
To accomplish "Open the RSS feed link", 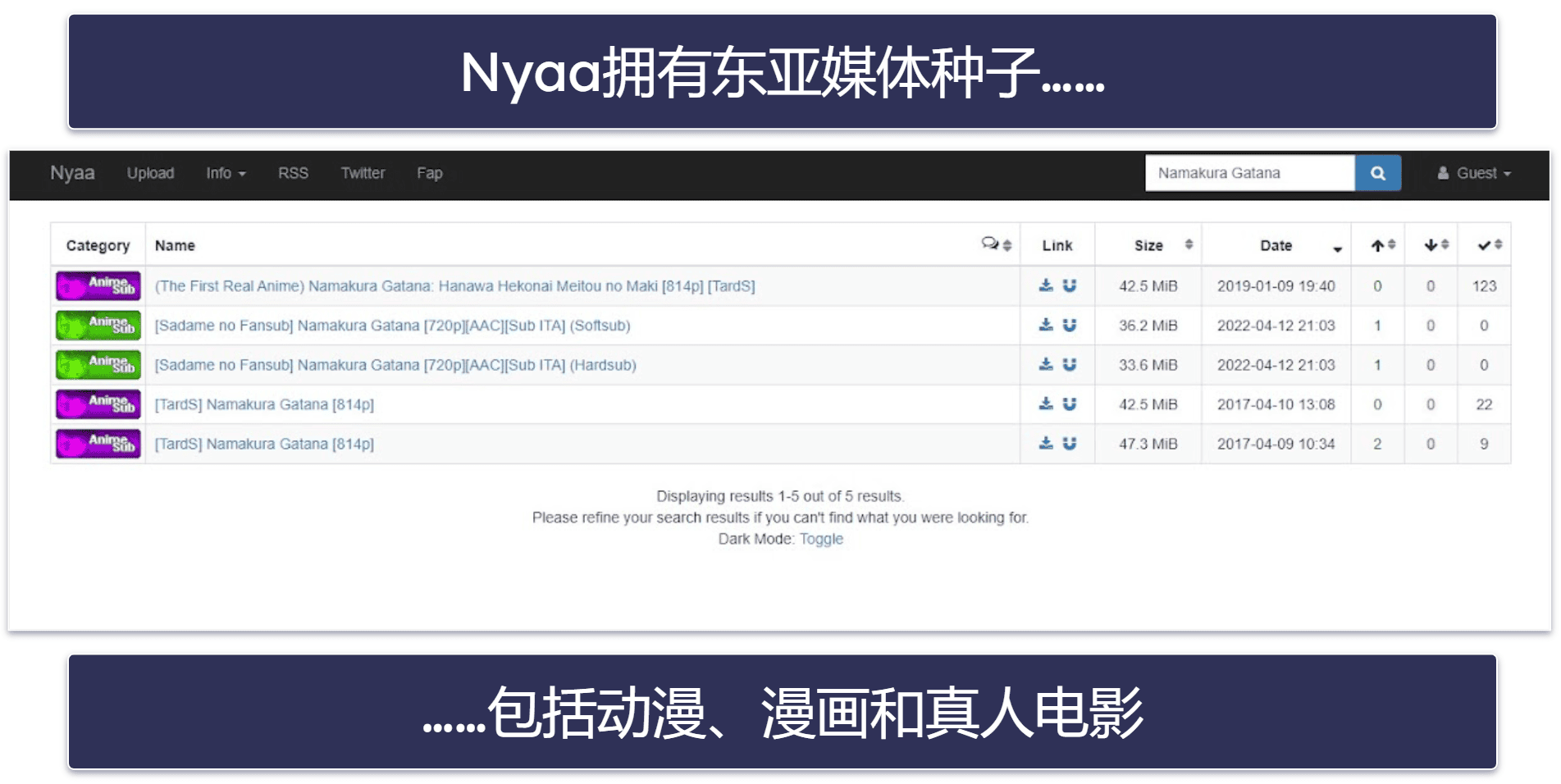I will pos(293,173).
